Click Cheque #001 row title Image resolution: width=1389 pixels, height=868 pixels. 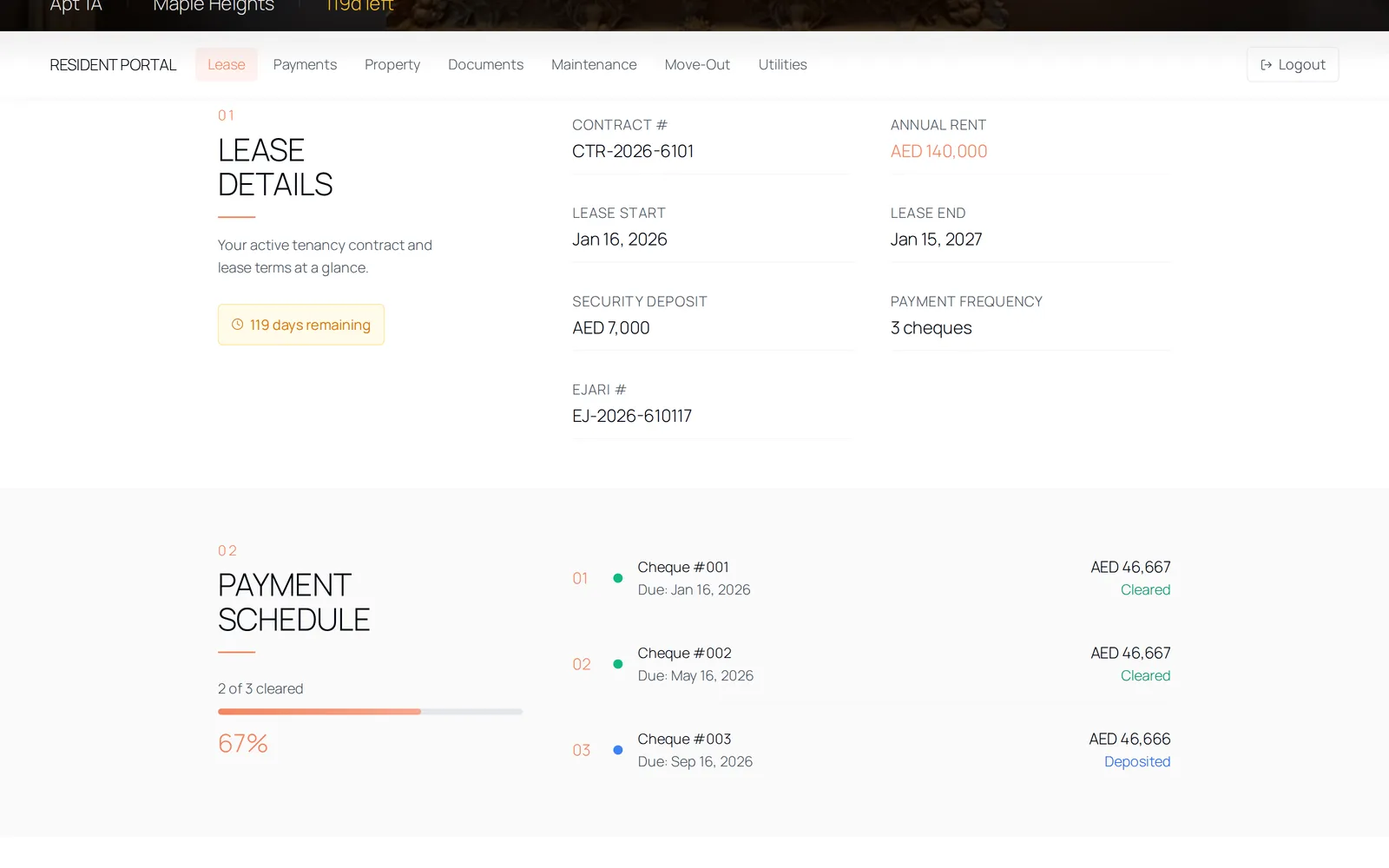pos(683,568)
